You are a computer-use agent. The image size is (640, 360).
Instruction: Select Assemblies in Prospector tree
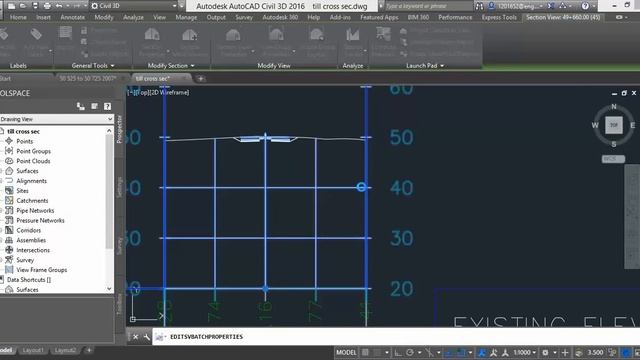pyautogui.click(x=31, y=240)
